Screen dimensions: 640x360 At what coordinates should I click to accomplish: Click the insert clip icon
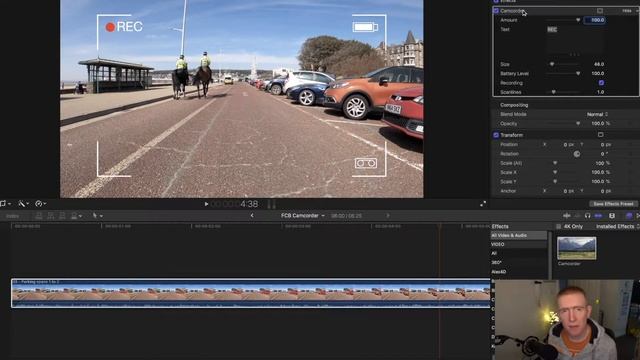[x=51, y=216]
